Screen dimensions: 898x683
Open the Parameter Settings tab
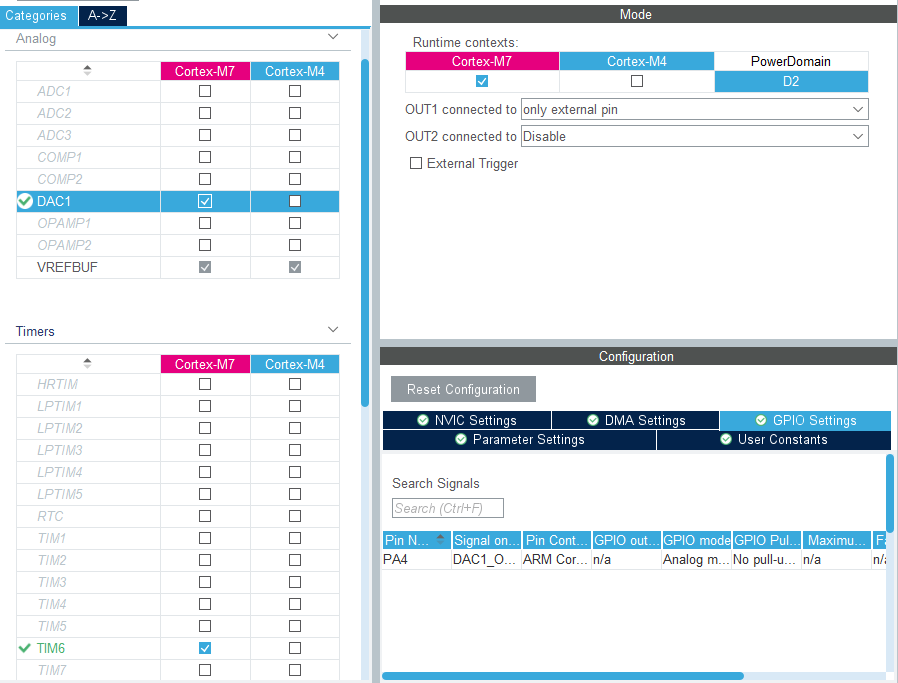519,440
